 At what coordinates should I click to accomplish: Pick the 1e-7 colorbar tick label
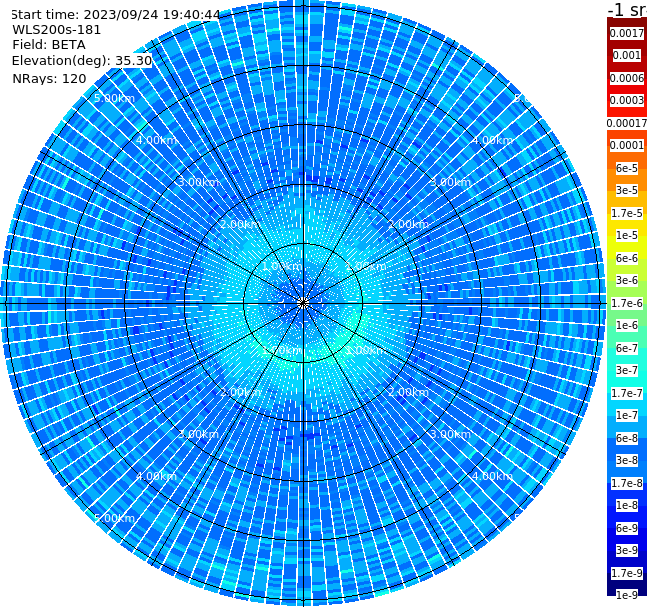coord(627,415)
